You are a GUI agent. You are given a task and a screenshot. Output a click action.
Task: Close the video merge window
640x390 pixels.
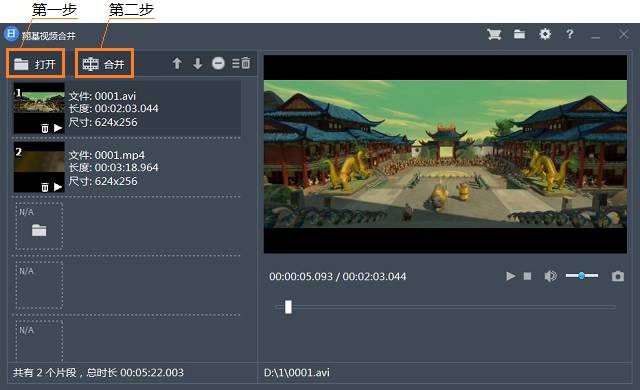click(x=623, y=34)
